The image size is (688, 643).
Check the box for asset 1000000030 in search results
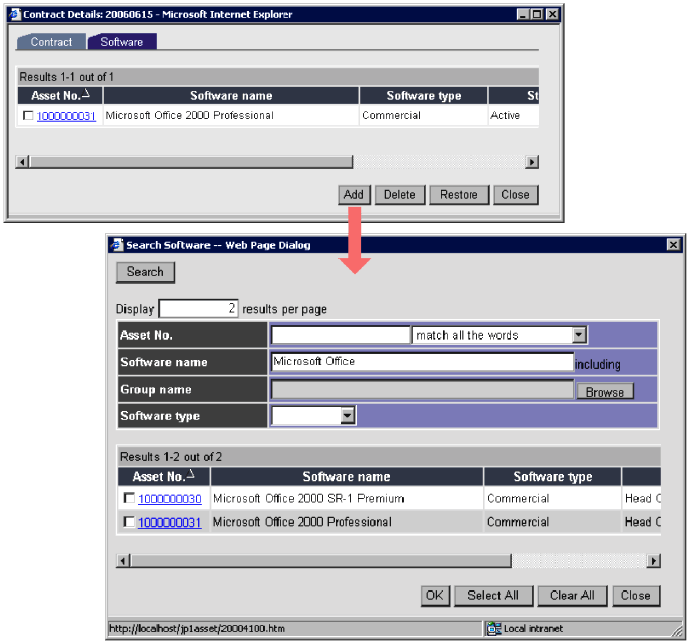point(129,498)
